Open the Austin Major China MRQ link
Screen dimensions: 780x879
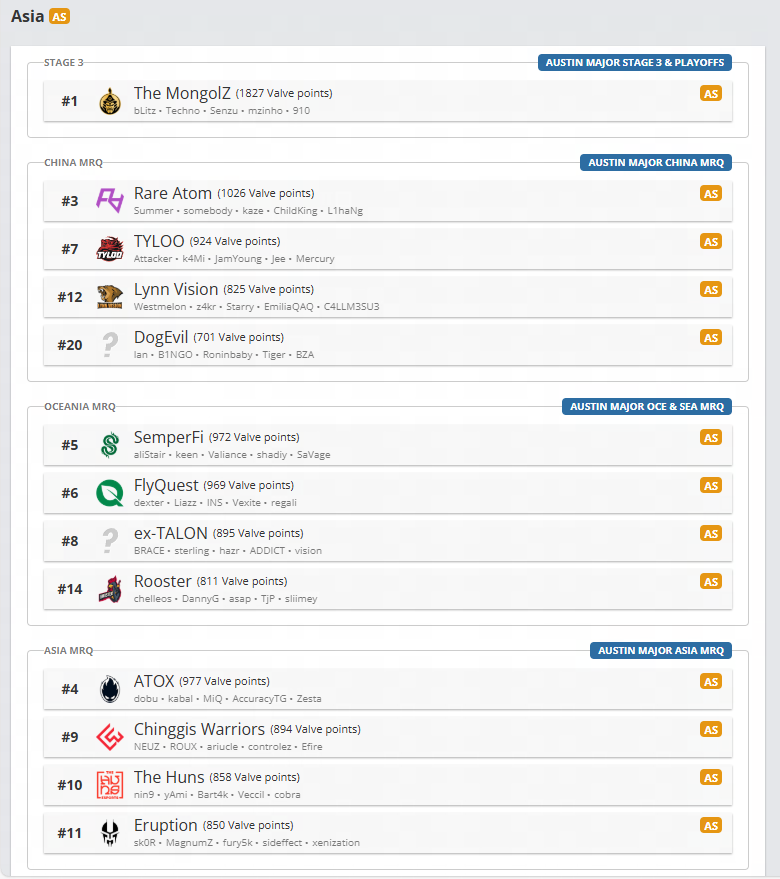coord(656,163)
